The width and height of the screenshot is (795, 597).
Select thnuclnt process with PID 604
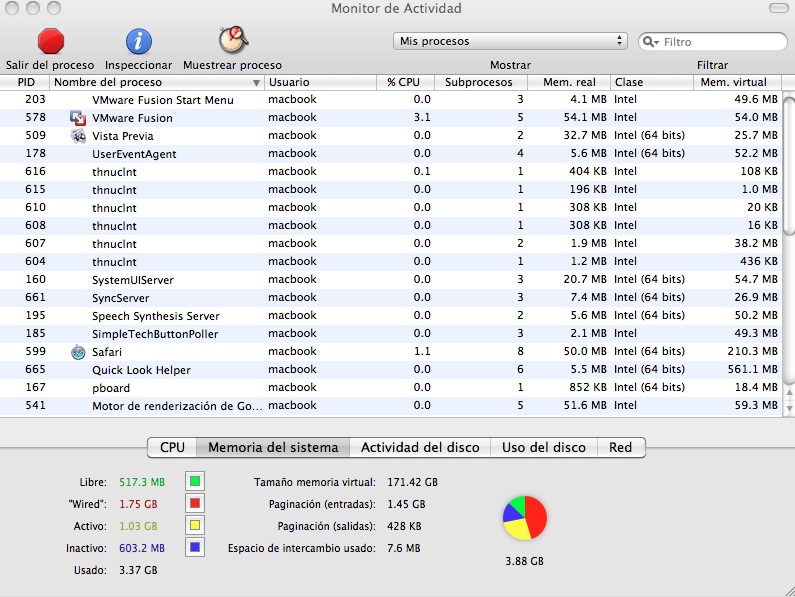pos(390,262)
